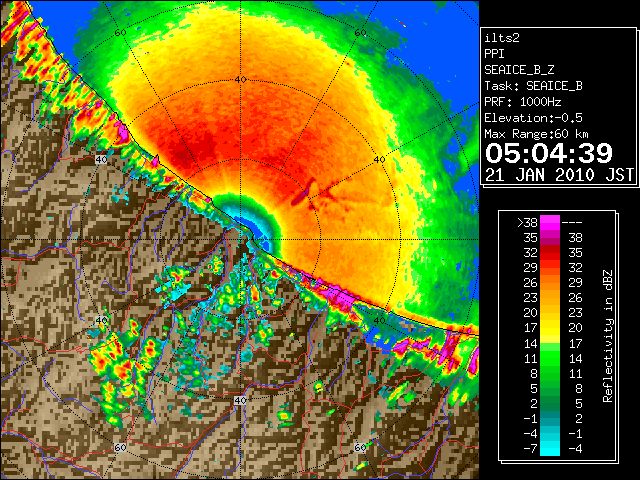Image resolution: width=640 pixels, height=480 pixels.
Task: Click the right-column '38' legend value
Action: click(576, 238)
